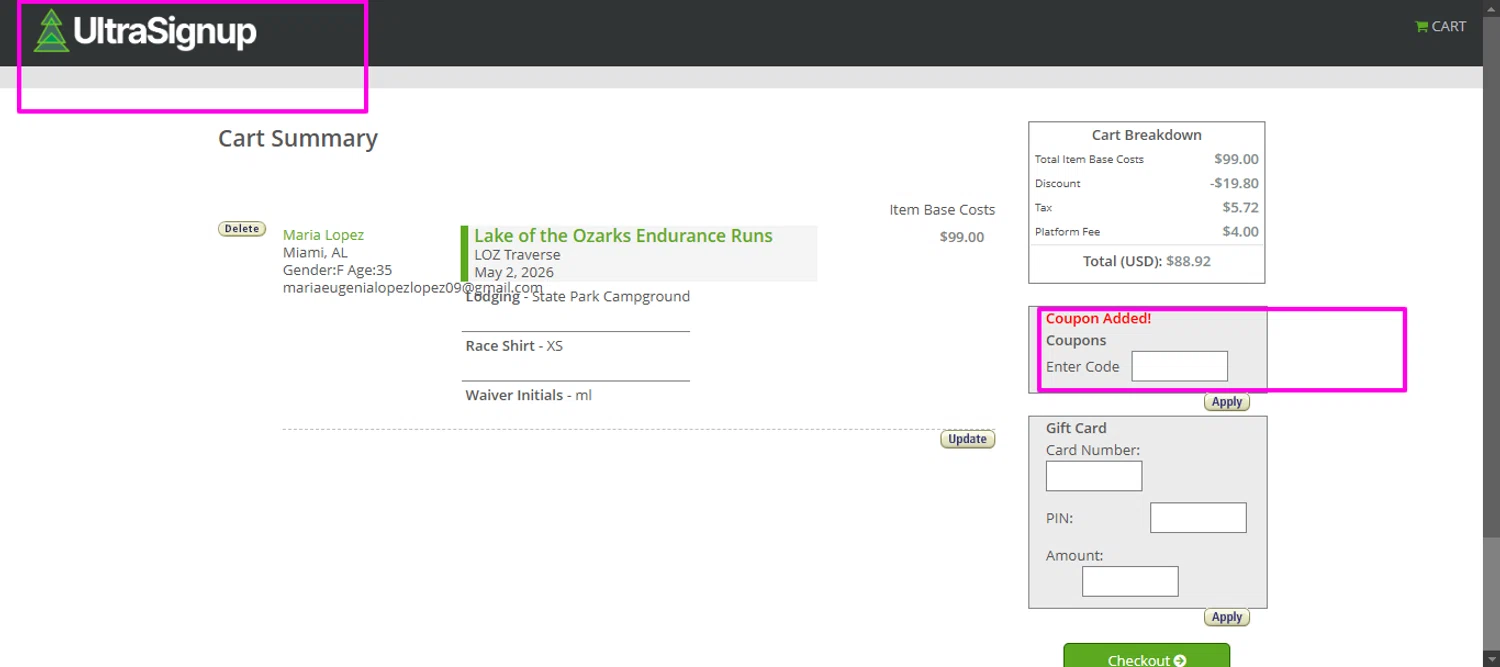Viewport: 1500px width, 667px height.
Task: Click the UltraSignup tree logo
Action: (x=145, y=32)
